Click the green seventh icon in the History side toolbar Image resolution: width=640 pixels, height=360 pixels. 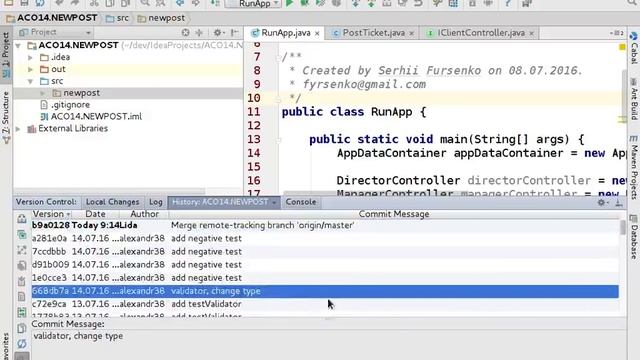click(x=22, y=312)
